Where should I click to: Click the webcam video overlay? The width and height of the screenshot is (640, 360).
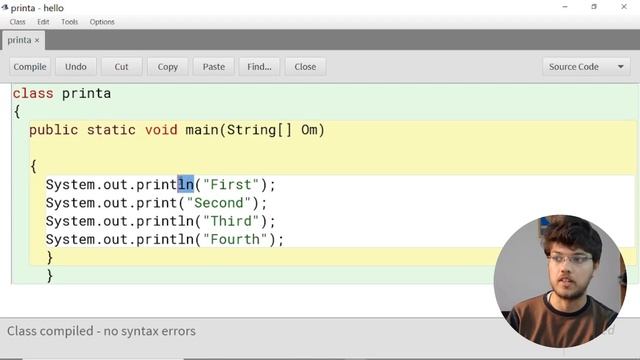[560, 281]
